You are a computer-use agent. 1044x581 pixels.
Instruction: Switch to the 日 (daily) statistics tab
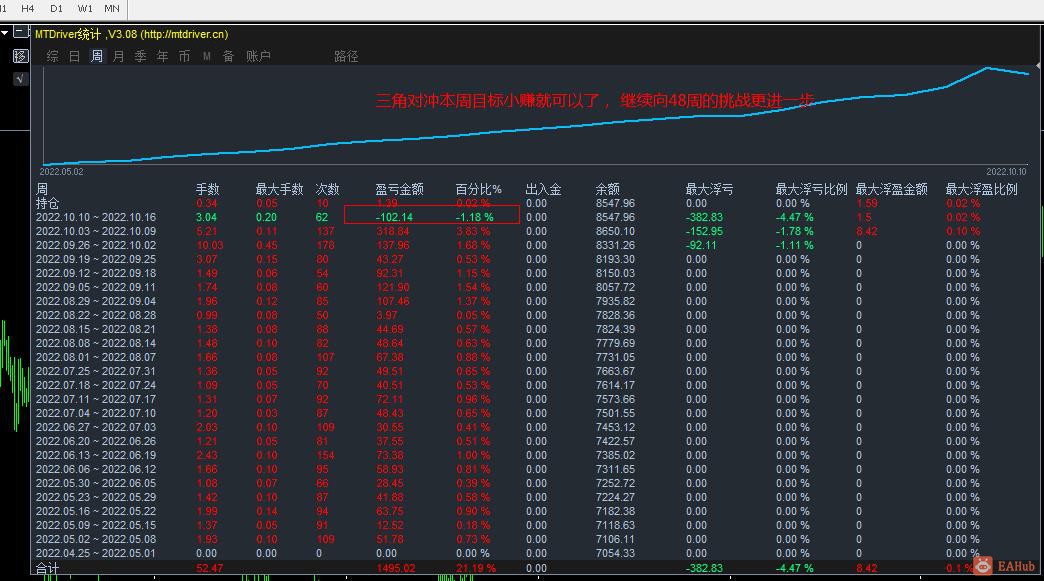75,57
